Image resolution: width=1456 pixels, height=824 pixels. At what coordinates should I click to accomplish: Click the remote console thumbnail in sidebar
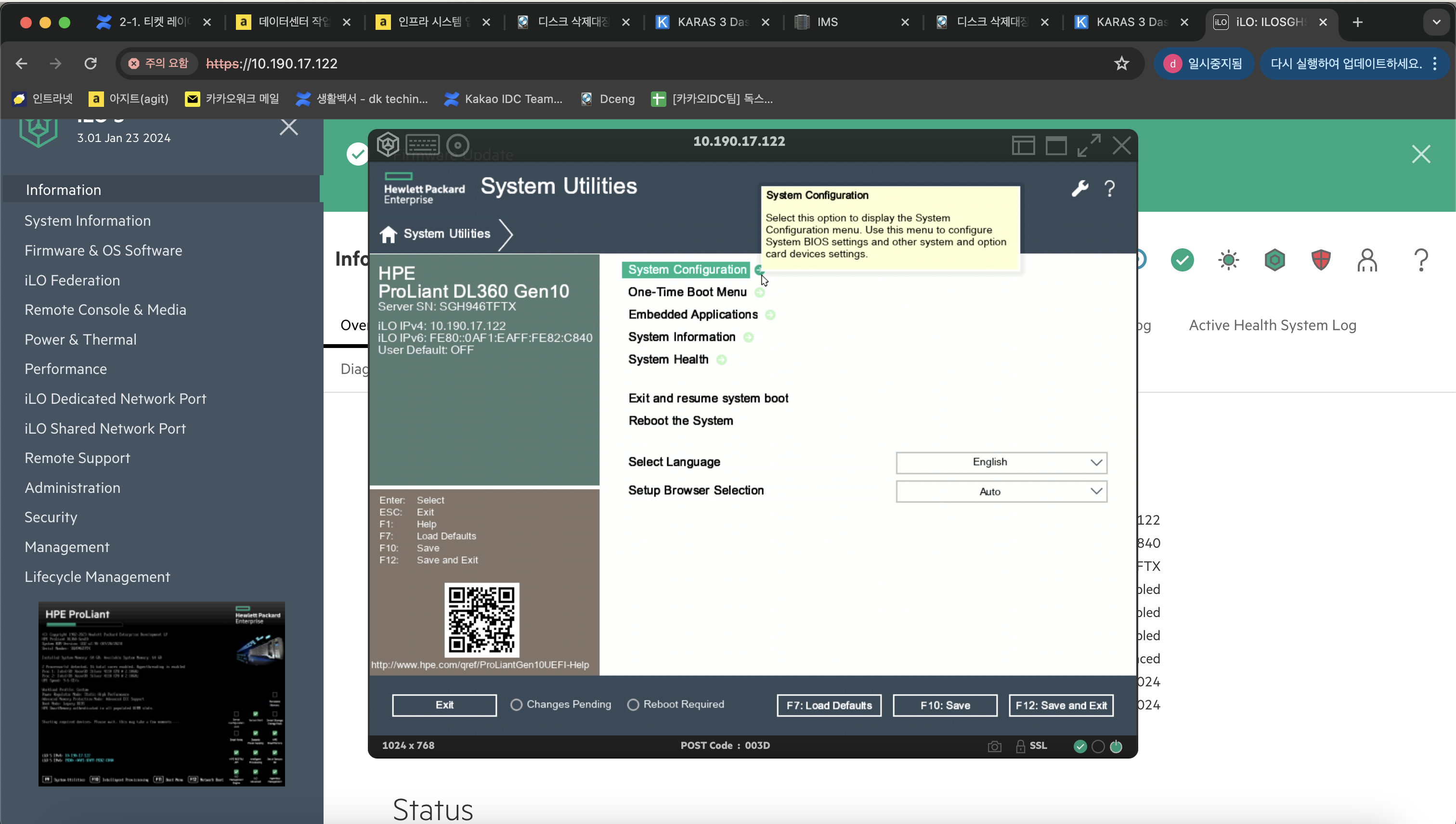point(161,694)
